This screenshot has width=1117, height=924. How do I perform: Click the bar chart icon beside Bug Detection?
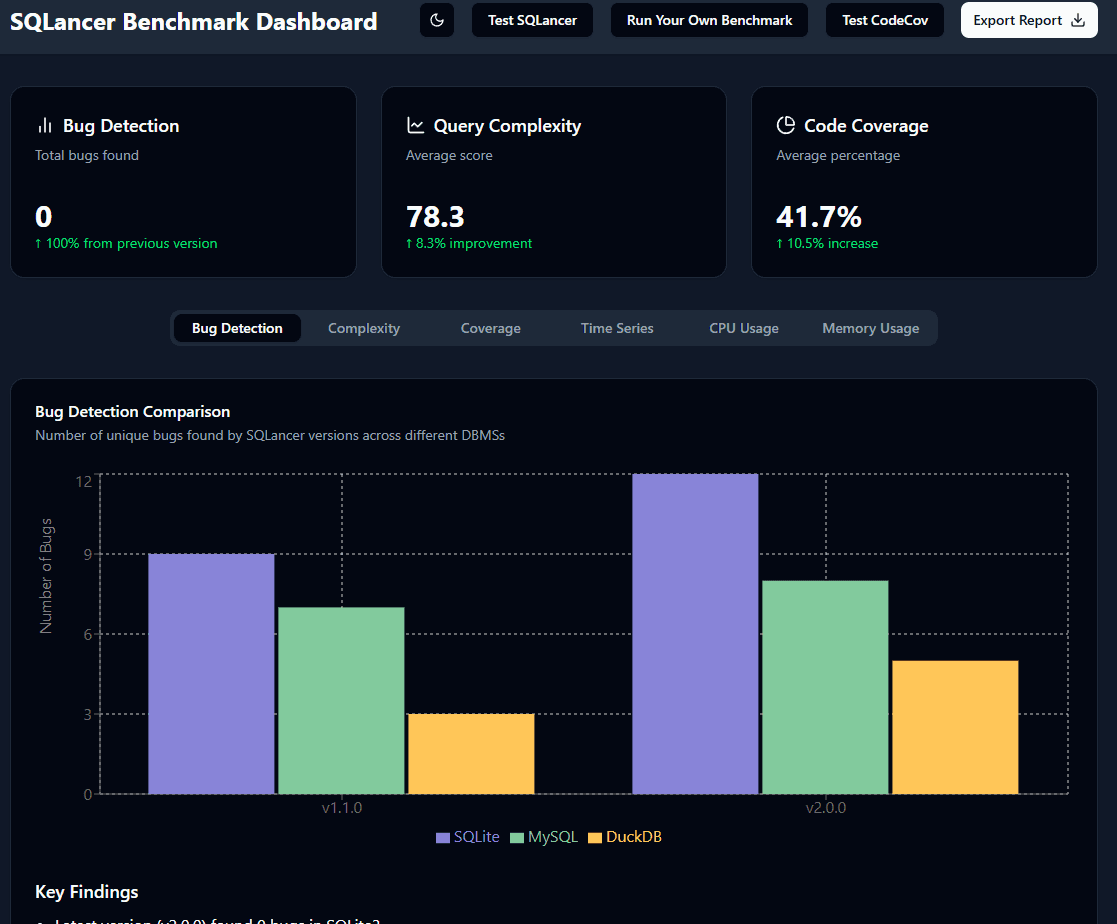(x=45, y=126)
